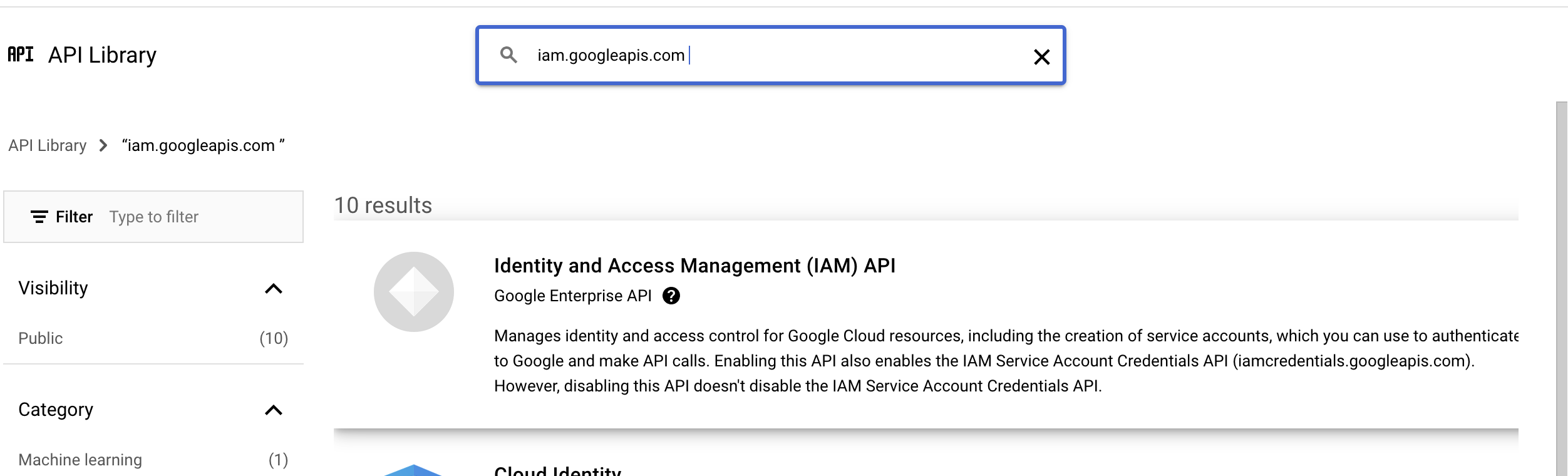1568x476 pixels.
Task: Open the API Library breadcrumb link
Action: coord(48,145)
